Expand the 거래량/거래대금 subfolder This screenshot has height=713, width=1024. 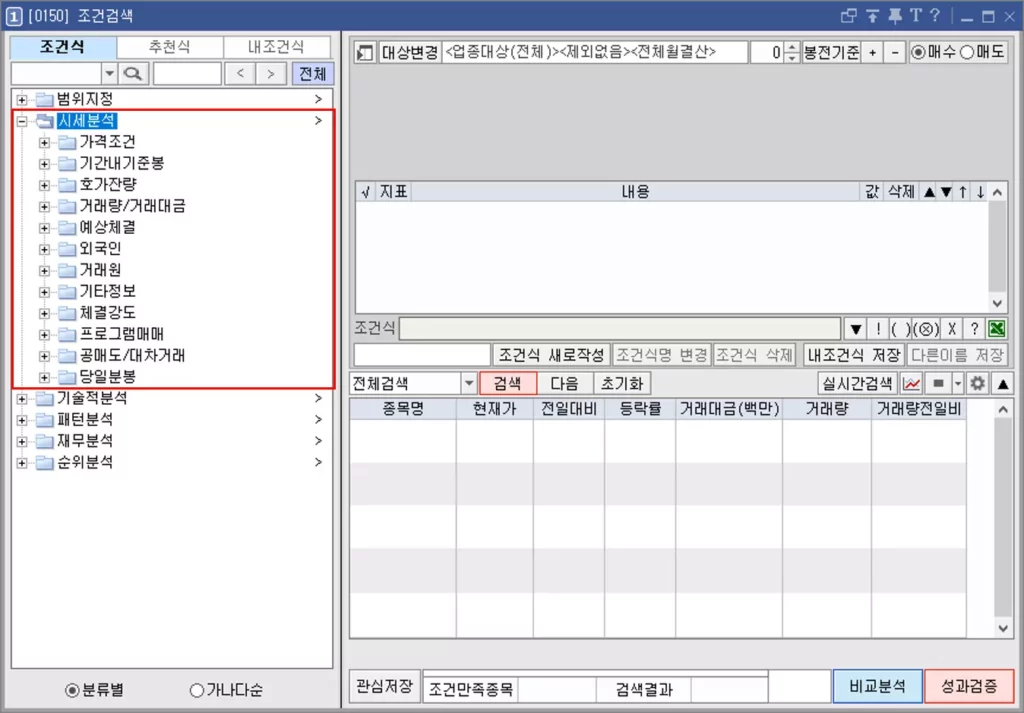pyautogui.click(x=44, y=206)
